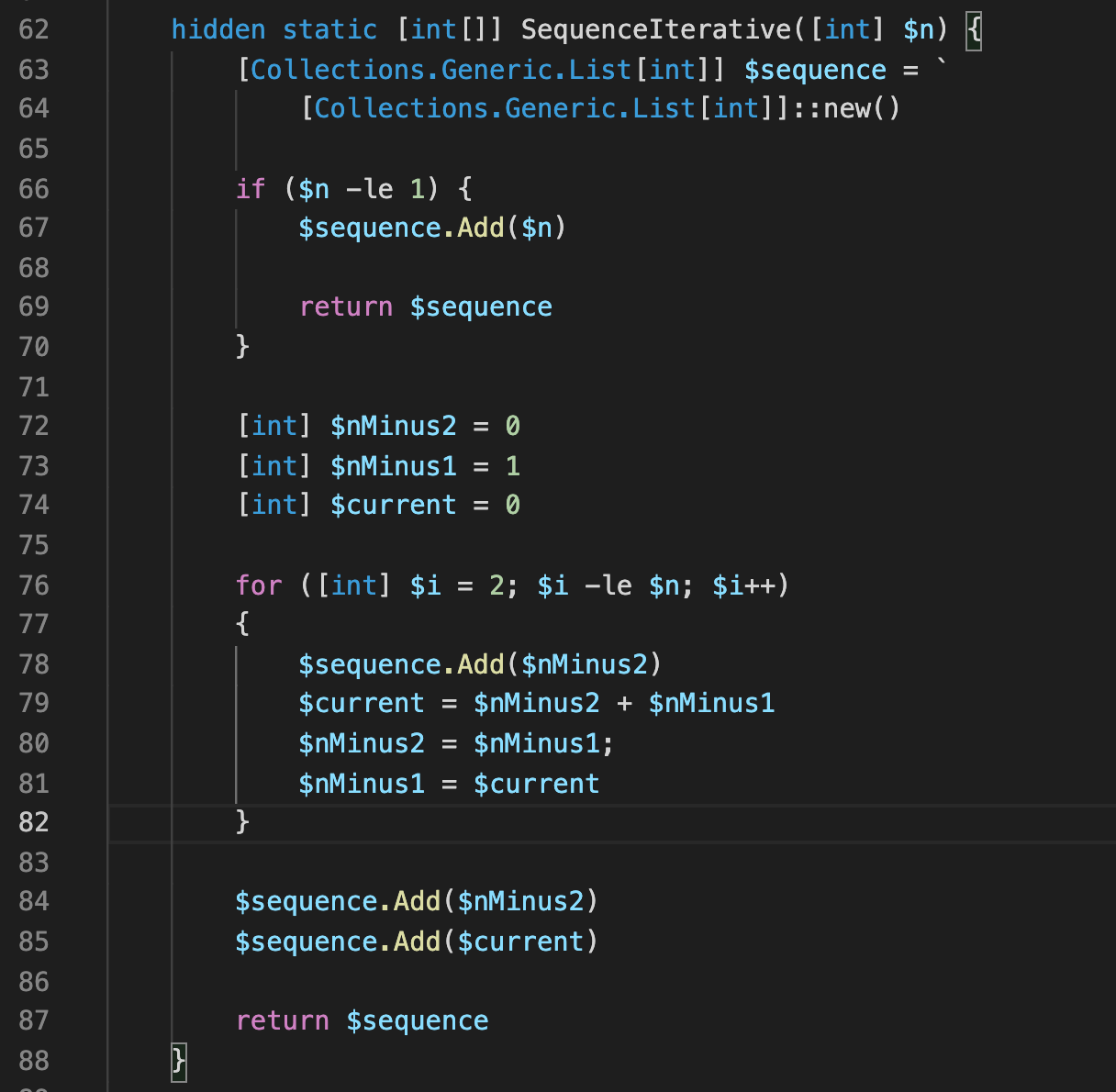This screenshot has width=1116, height=1092.
Task: Click the Add method call on line 78
Action: point(479,664)
